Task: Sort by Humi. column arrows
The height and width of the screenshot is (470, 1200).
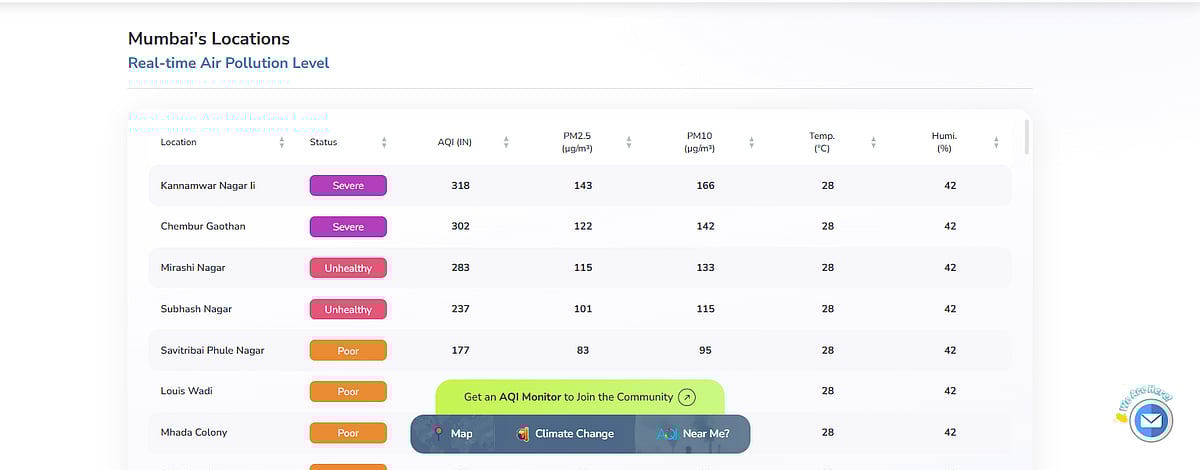Action: tap(996, 142)
